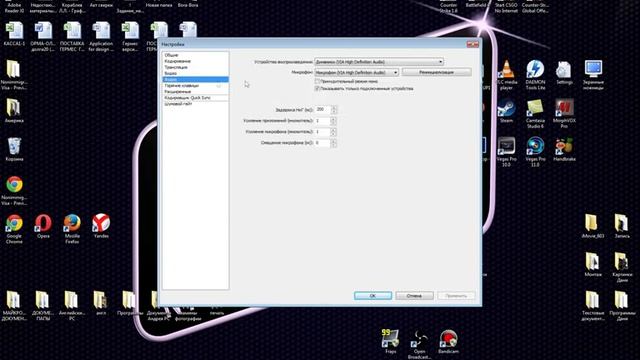Open MorphVOX Pro desktop icon
The height and width of the screenshot is (360, 640).
(564, 108)
